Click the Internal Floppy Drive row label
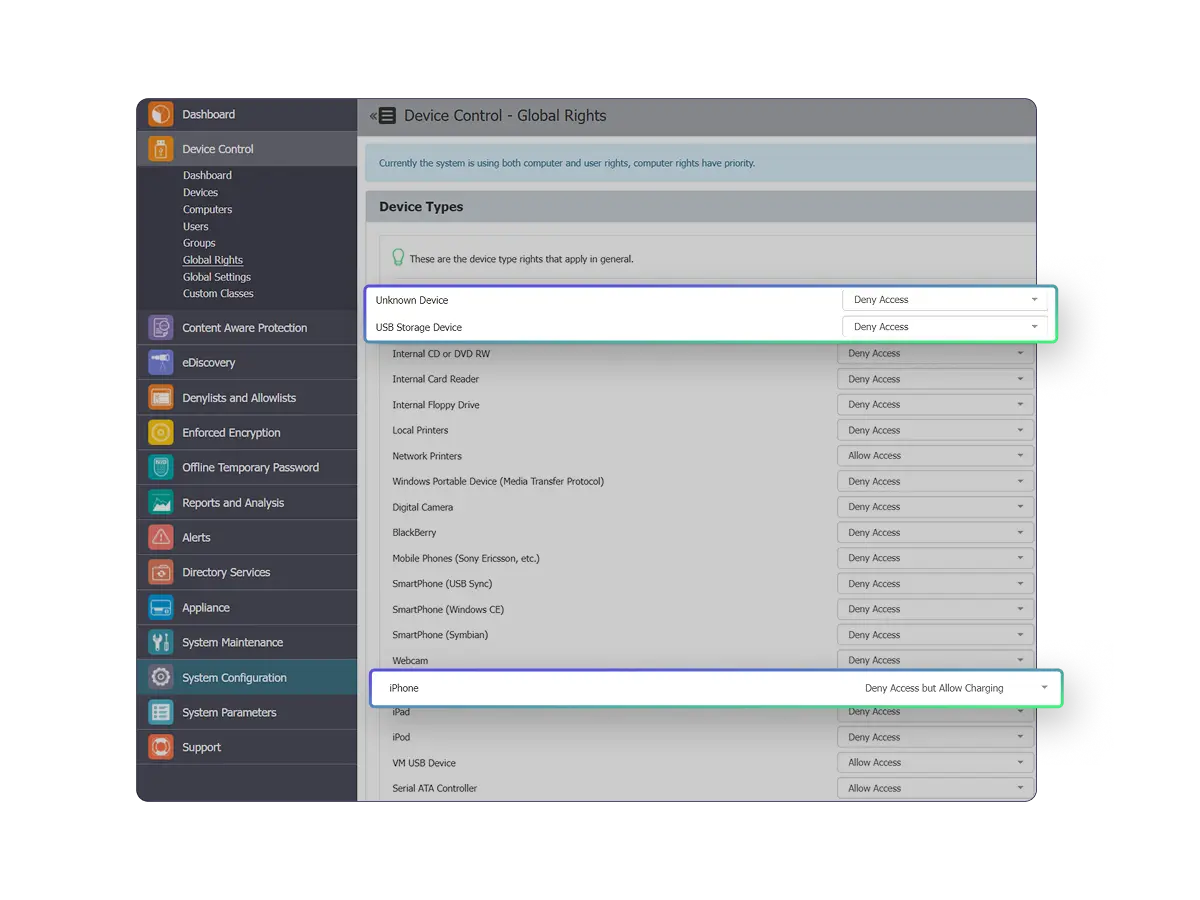 [436, 405]
